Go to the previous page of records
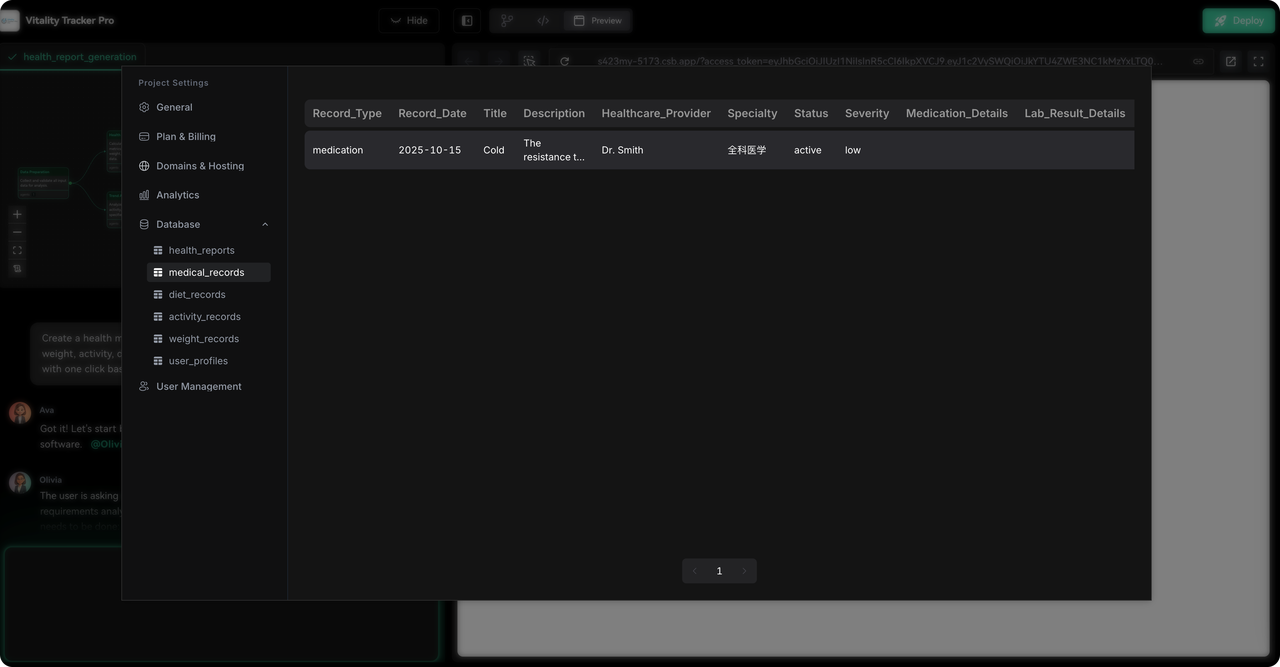Image resolution: width=1280 pixels, height=667 pixels. point(695,571)
